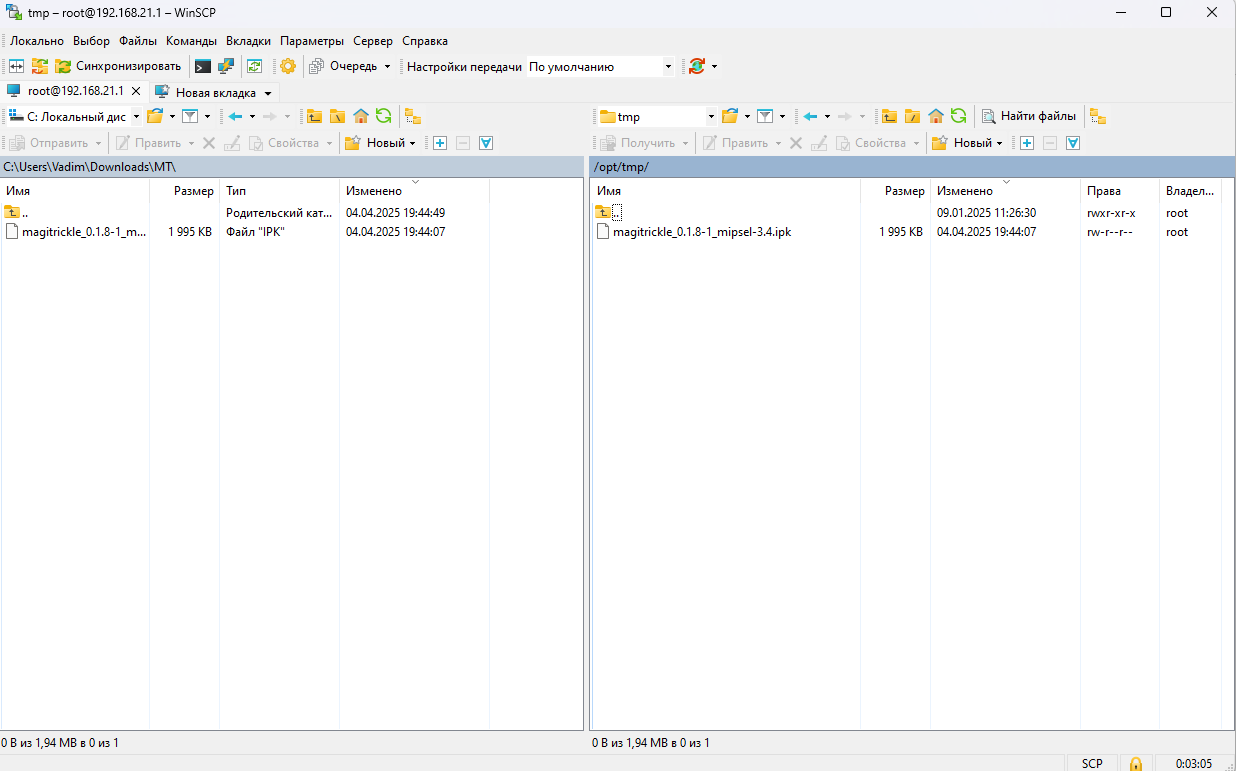Open session in PuTTY icon
1236x771 pixels.
coord(227,66)
